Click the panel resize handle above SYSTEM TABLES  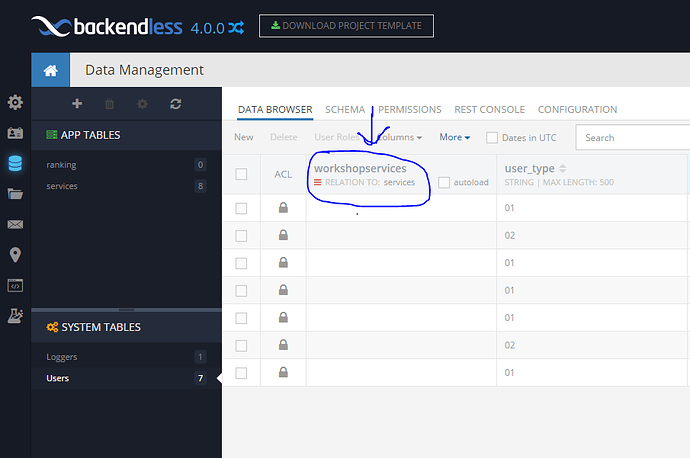(x=126, y=310)
